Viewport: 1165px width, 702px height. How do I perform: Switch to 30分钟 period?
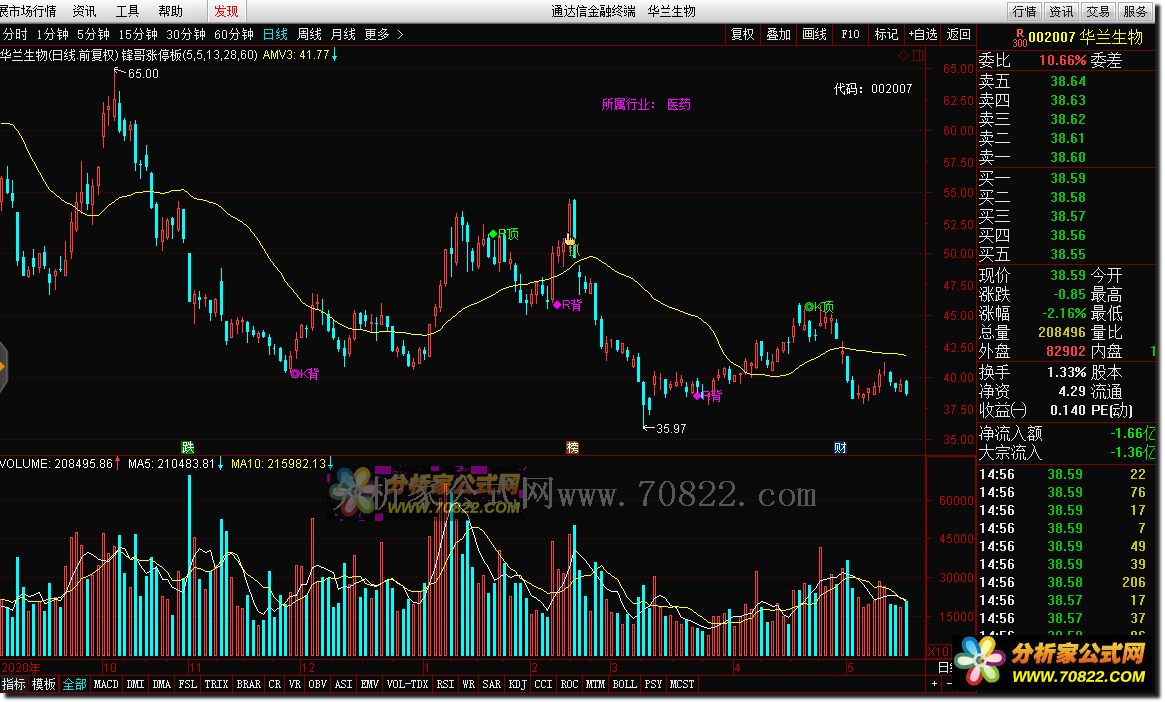[186, 34]
